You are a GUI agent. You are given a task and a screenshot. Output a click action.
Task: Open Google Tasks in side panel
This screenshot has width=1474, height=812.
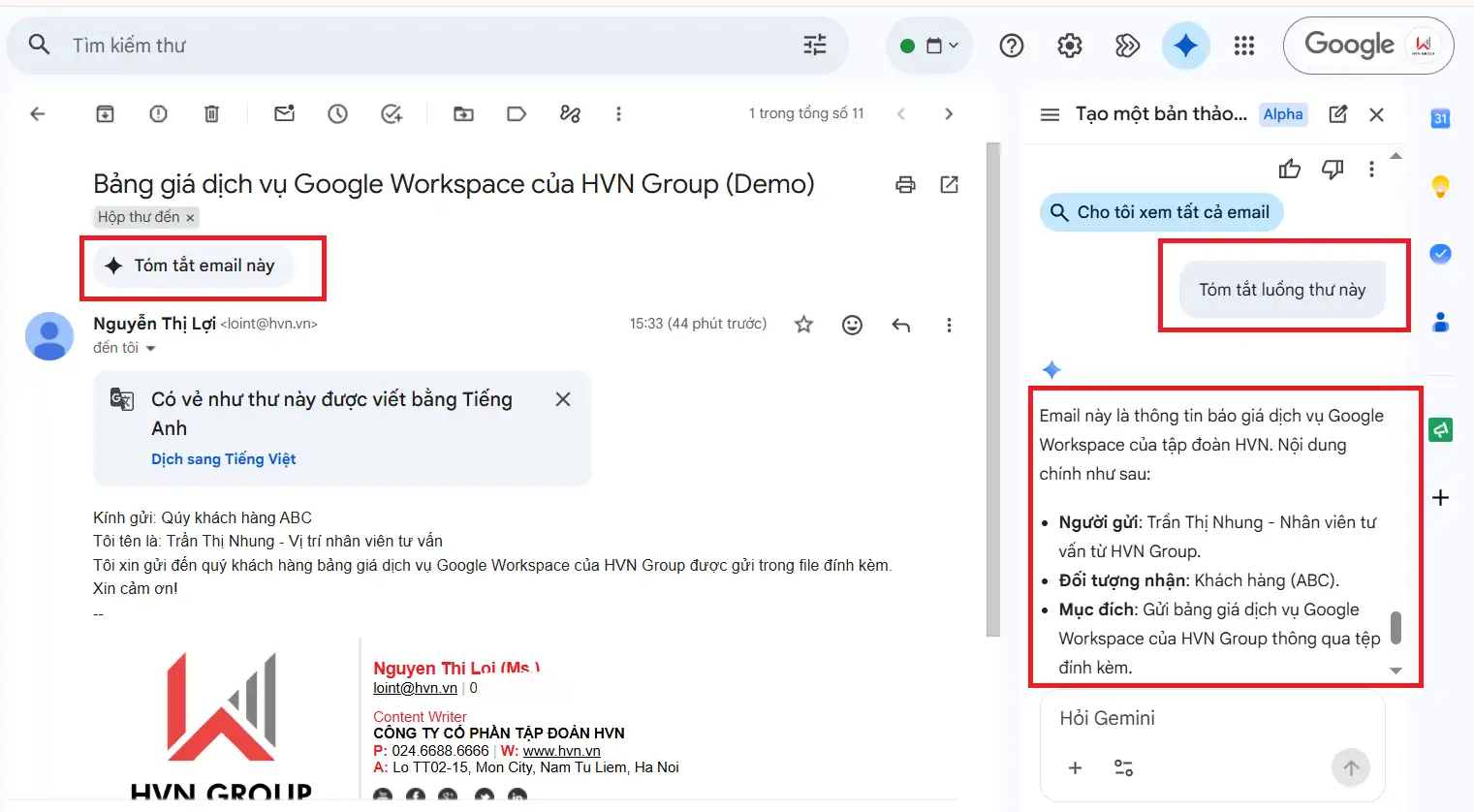pos(1441,253)
